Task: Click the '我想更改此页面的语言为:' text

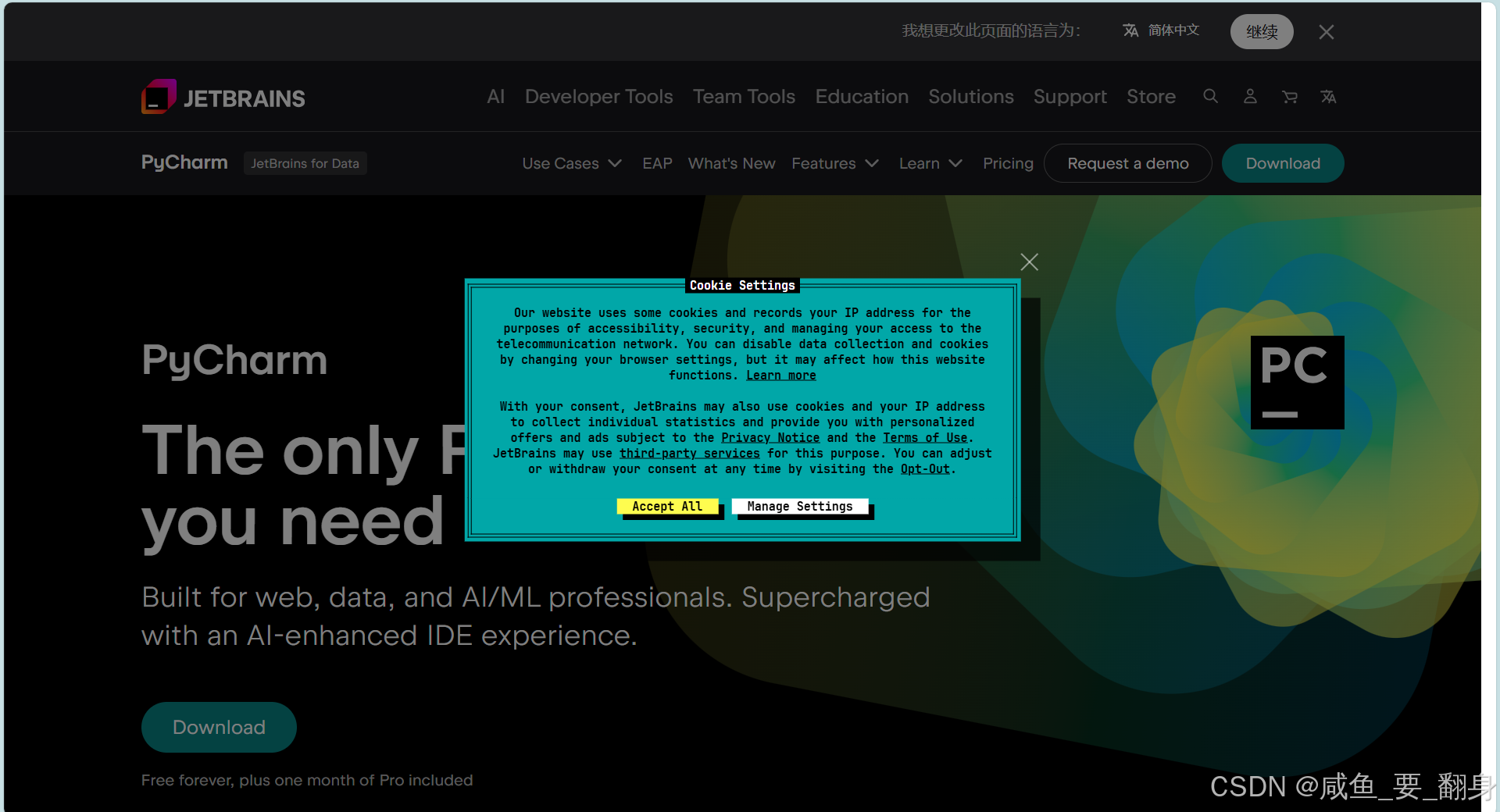Action: point(991,30)
